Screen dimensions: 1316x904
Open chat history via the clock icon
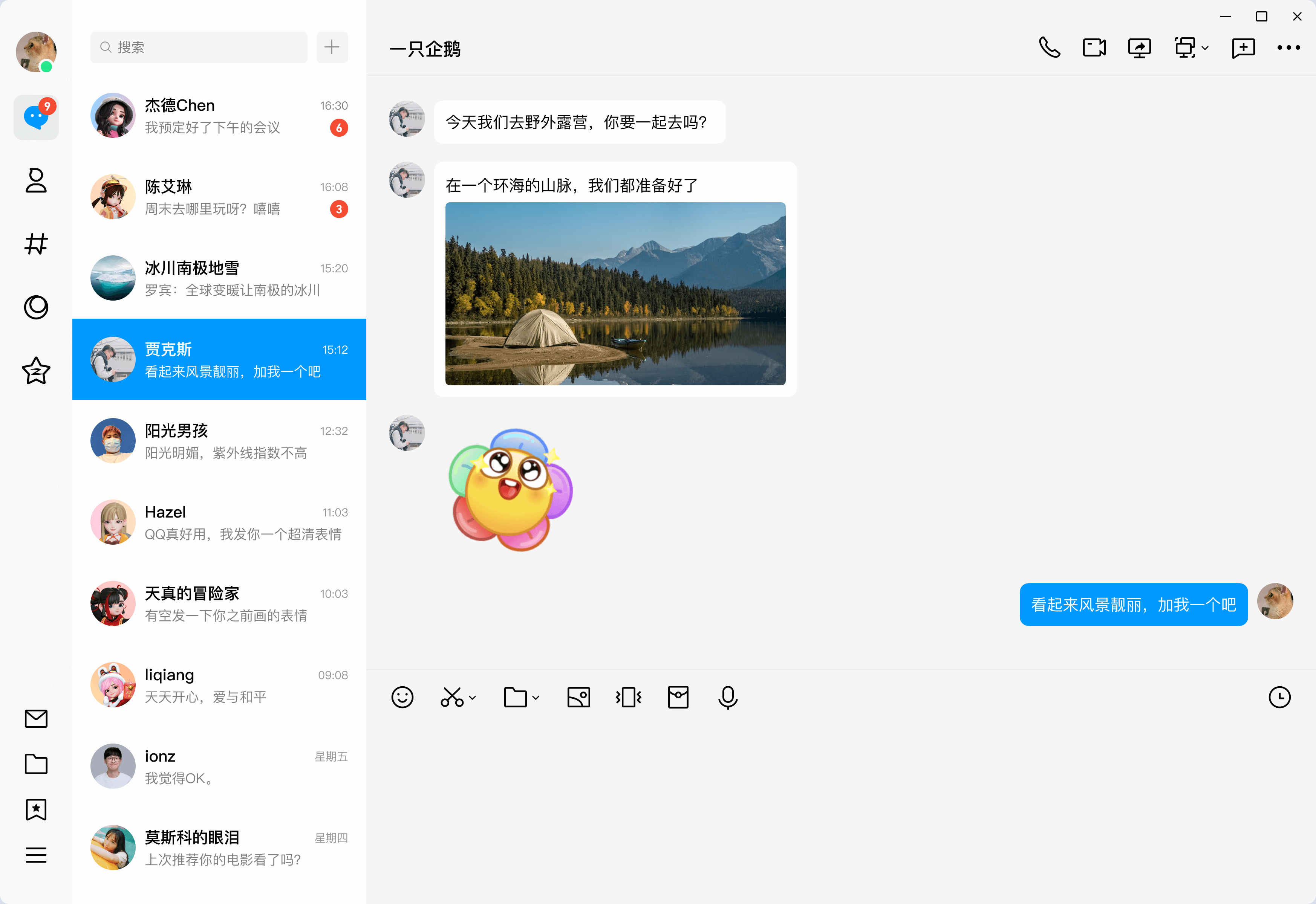tap(1280, 697)
